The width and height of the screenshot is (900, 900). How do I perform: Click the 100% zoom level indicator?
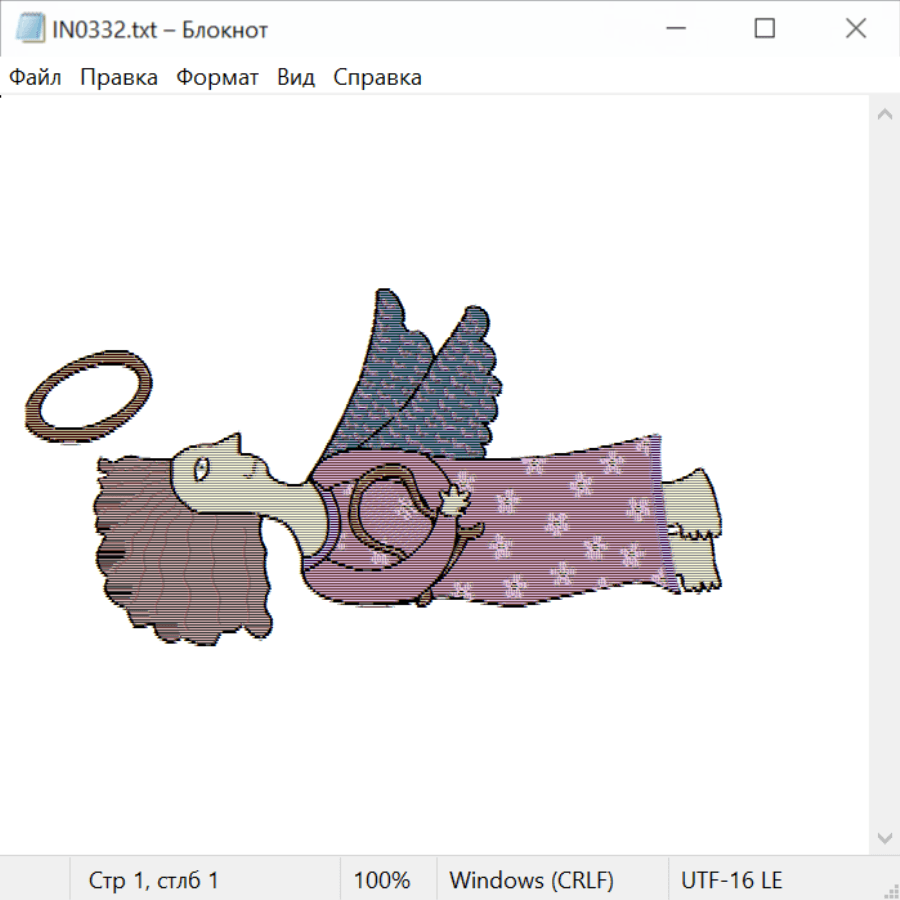[382, 880]
